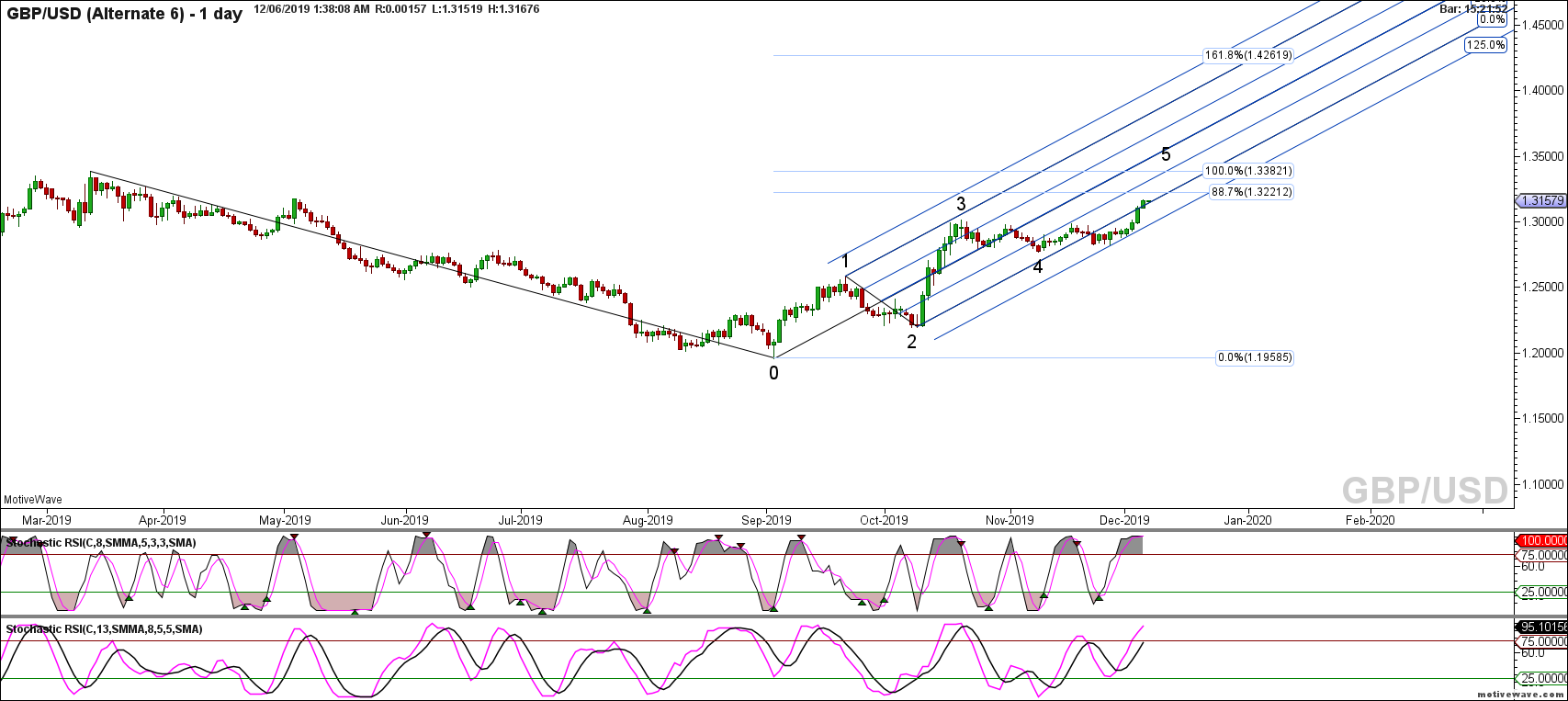Image resolution: width=1568 pixels, height=701 pixels.
Task: Click Oct-2019 on the time axis
Action: coord(884,519)
